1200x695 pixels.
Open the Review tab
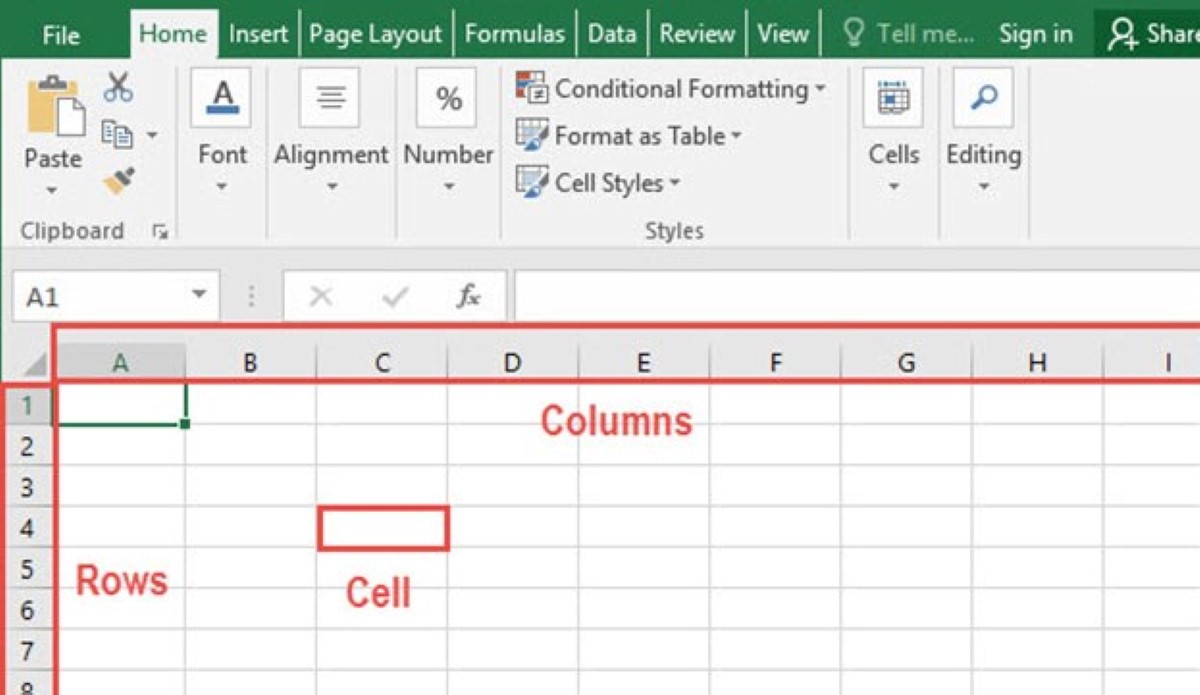697,33
